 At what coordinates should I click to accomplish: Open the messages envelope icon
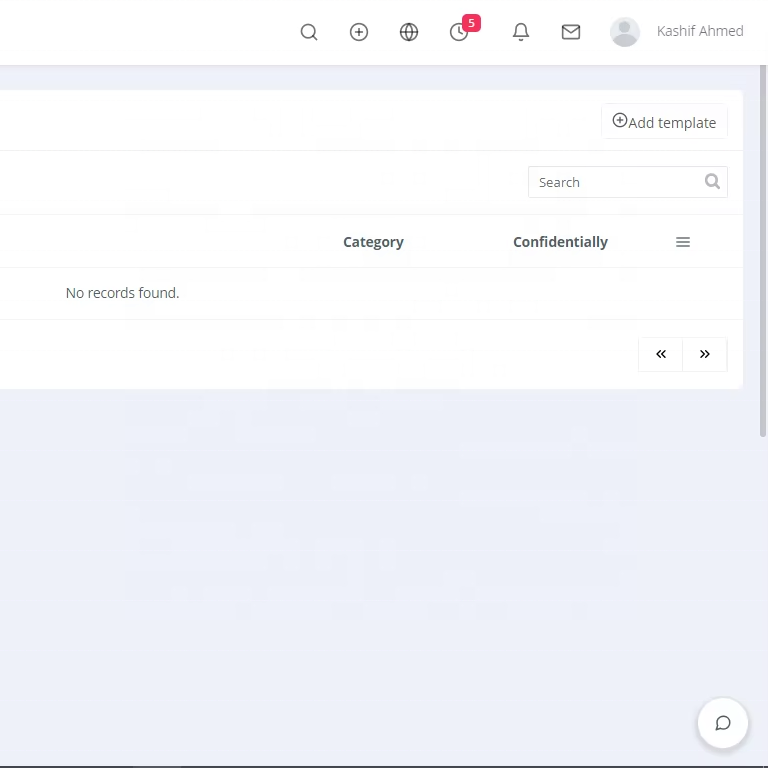(571, 32)
